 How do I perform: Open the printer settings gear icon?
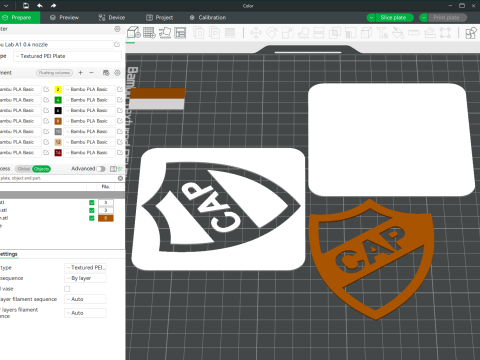pyautogui.click(x=117, y=29)
